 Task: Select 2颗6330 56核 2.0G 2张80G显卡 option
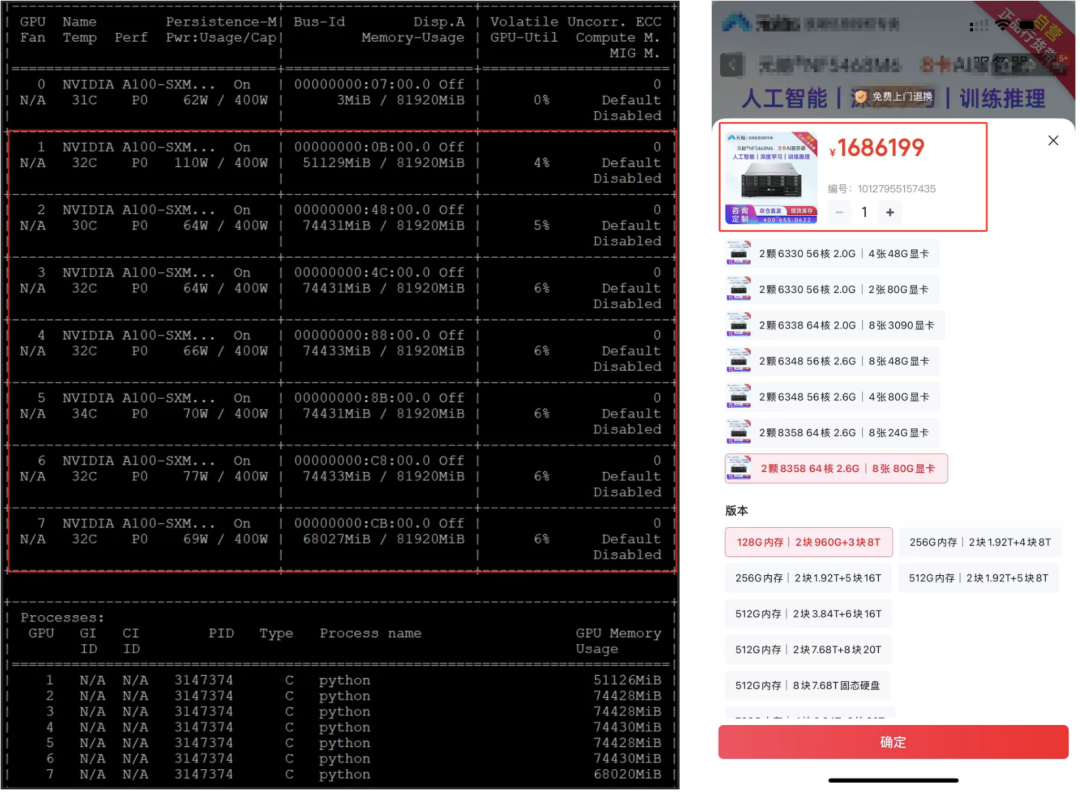click(831, 289)
